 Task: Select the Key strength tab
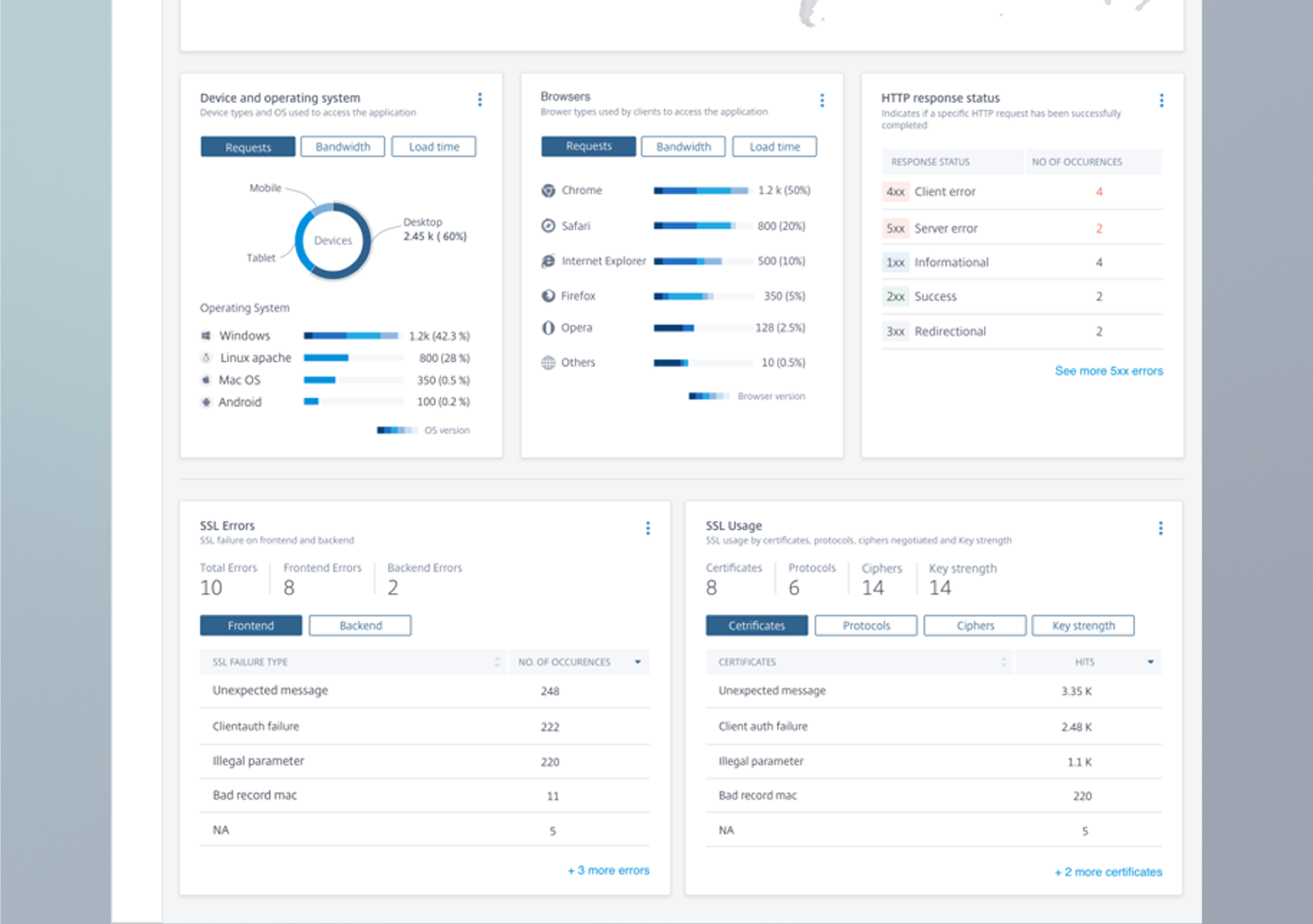pyautogui.click(x=1083, y=626)
